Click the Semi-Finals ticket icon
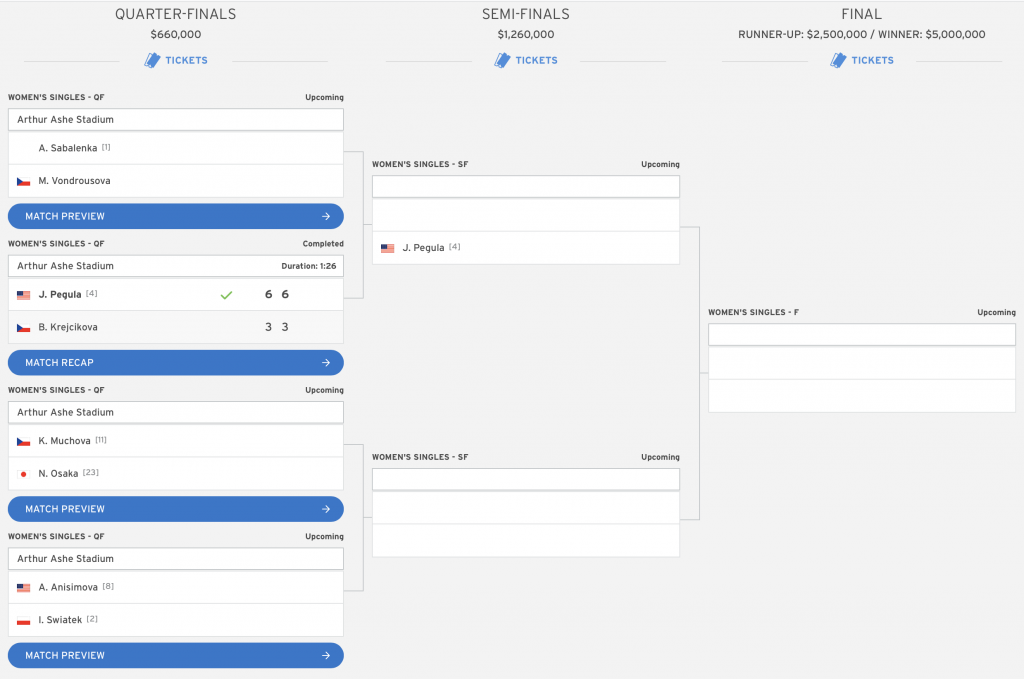The height and width of the screenshot is (679, 1024). [x=503, y=60]
